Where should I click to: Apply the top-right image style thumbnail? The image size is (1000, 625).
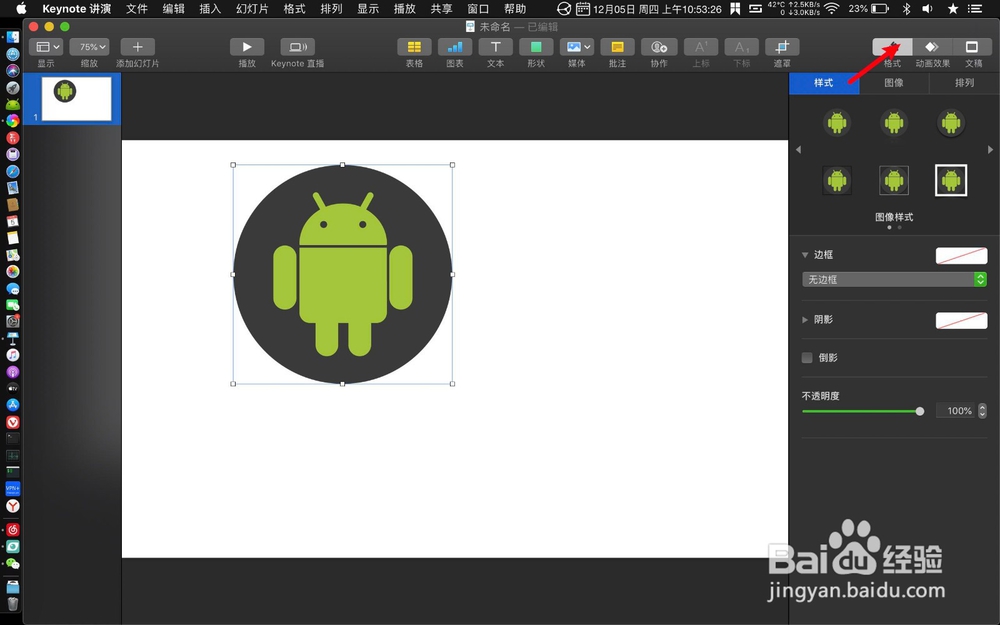pyautogui.click(x=951, y=122)
